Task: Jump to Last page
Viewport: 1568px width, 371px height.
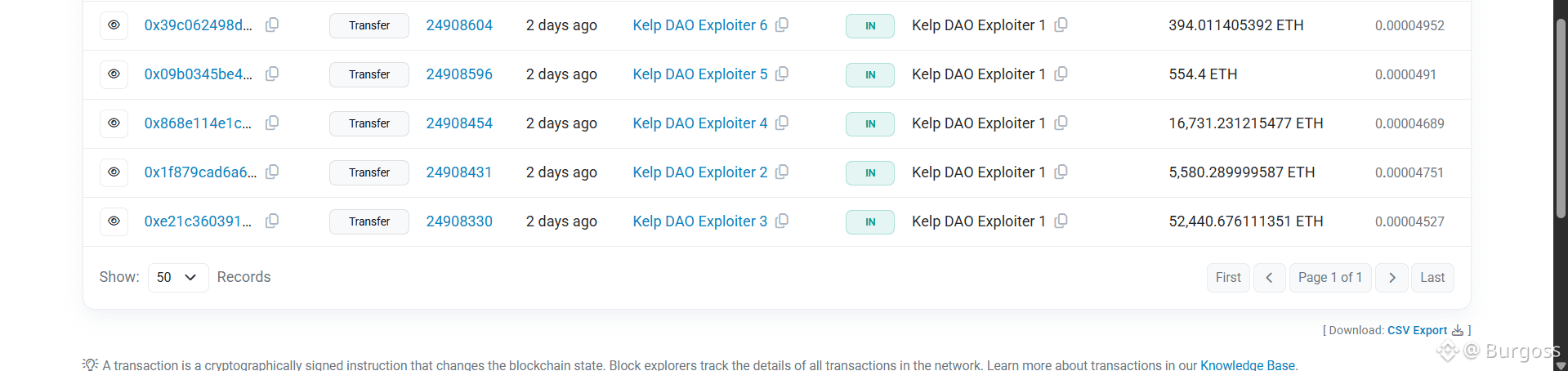Action: pos(1432,278)
